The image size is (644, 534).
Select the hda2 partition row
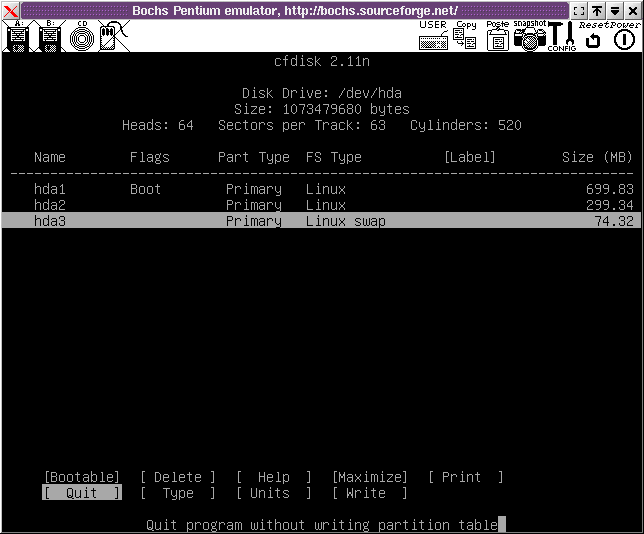click(x=320, y=205)
